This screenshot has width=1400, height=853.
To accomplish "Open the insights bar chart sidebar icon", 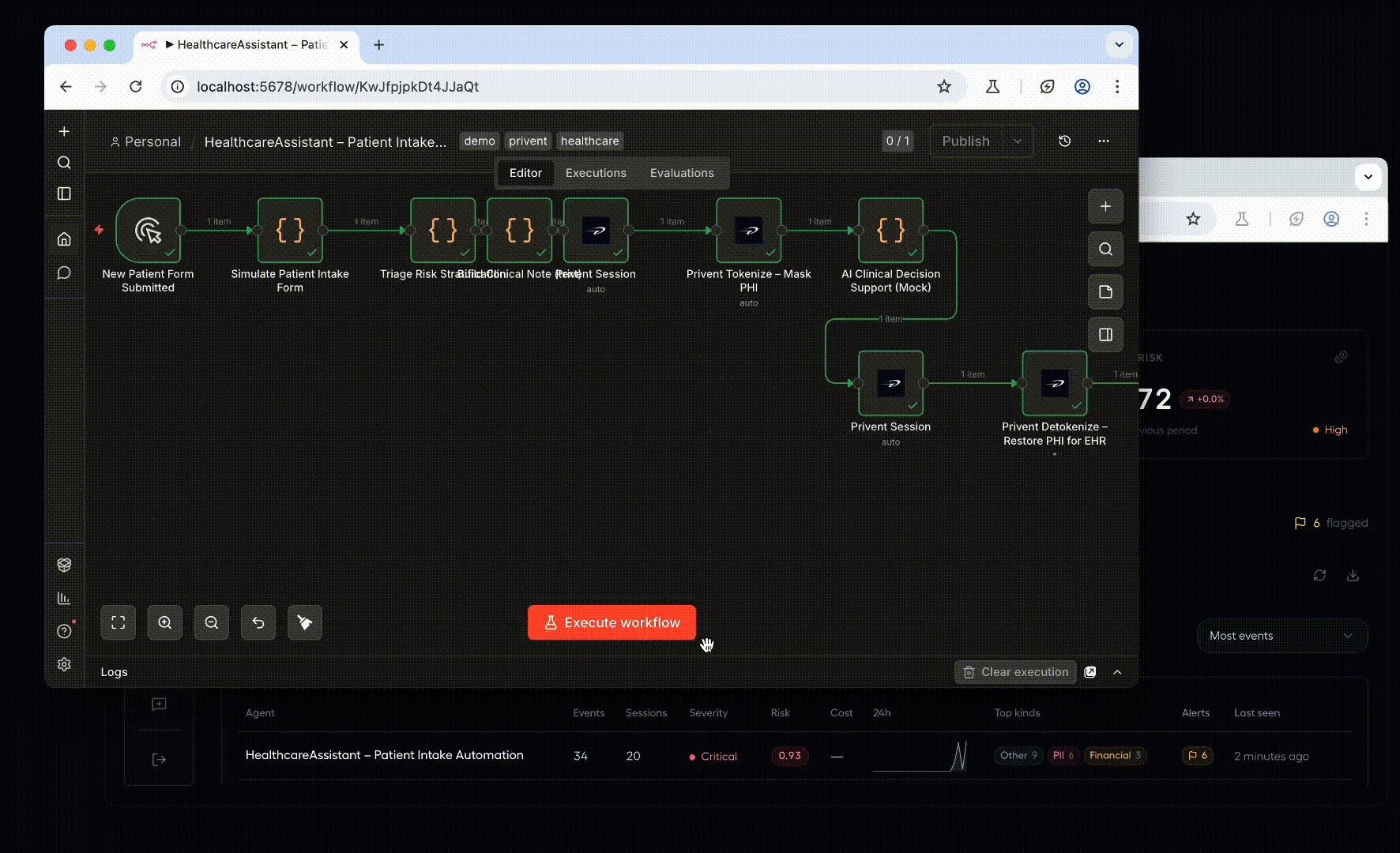I will click(x=65, y=598).
